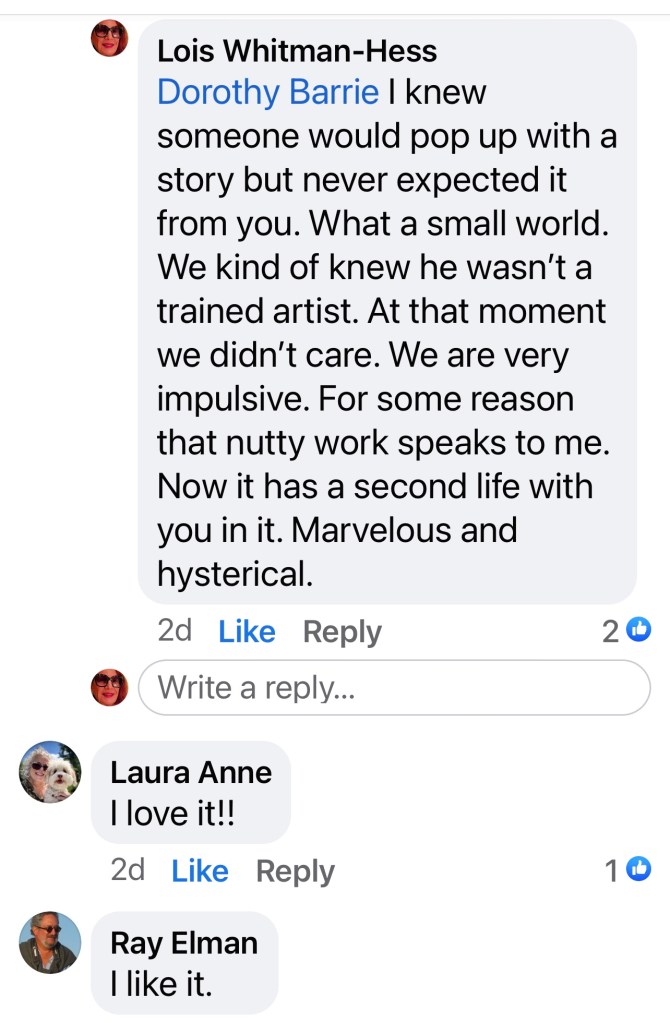Open the Lois Whitman-Hess name link
This screenshot has height=1023, width=670.
click(x=297, y=49)
